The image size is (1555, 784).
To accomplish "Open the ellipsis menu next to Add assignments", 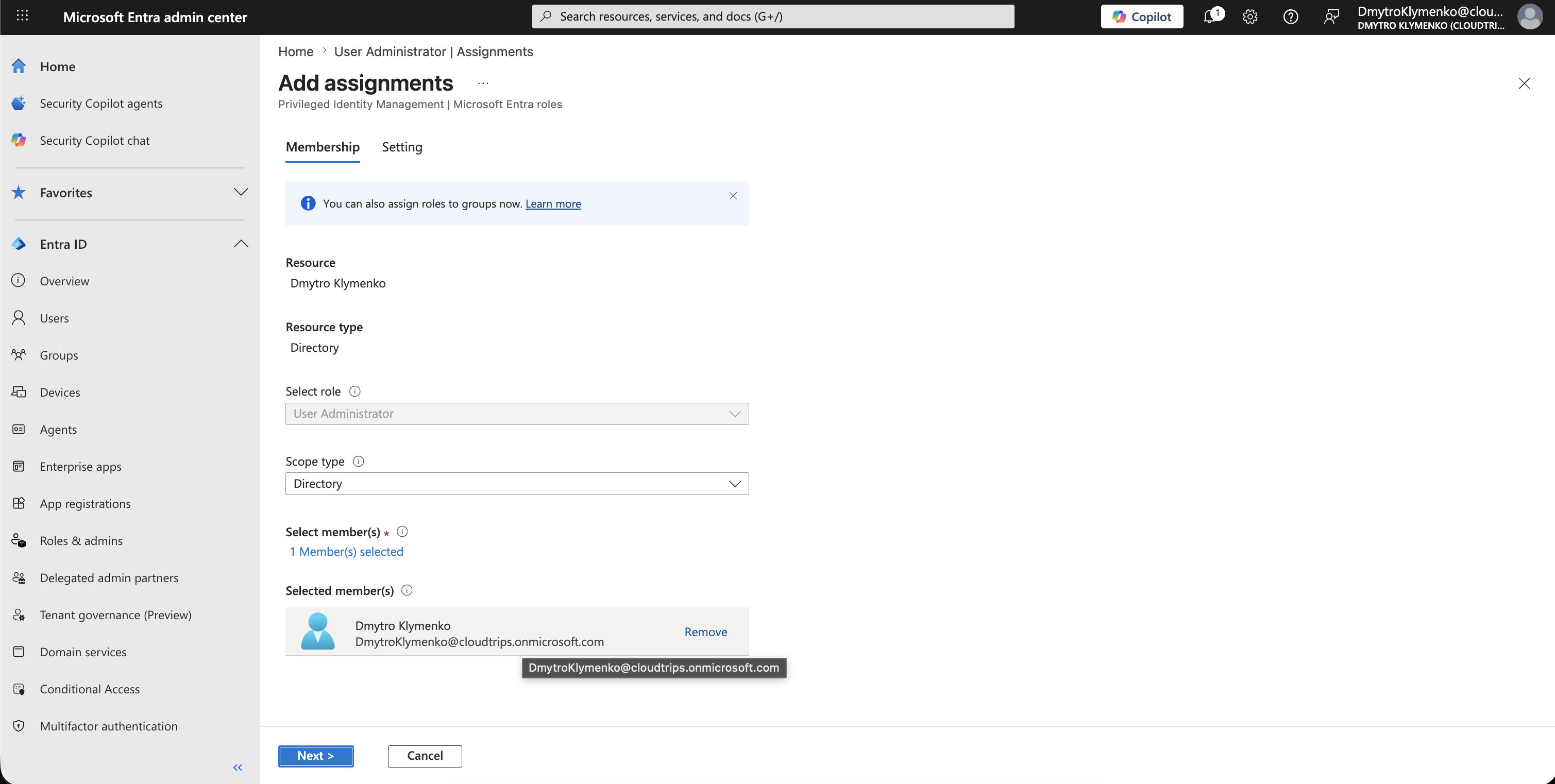I will pyautogui.click(x=483, y=83).
